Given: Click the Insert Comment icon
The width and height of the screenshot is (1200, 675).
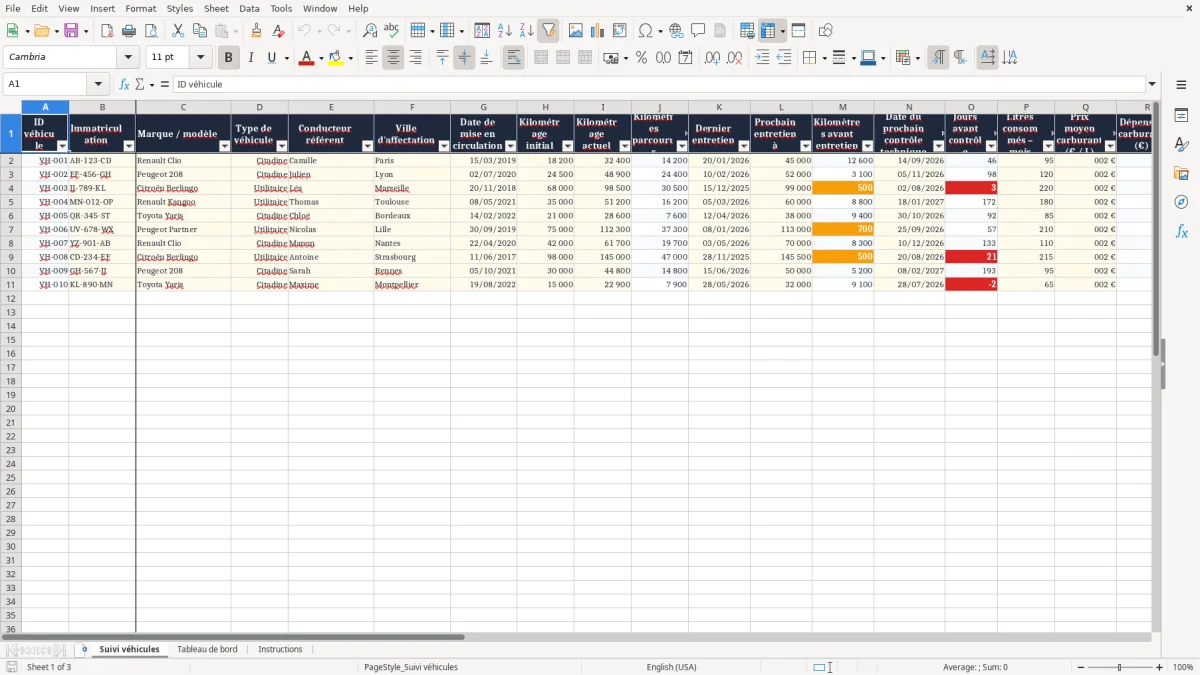Looking at the screenshot, I should [x=698, y=31].
